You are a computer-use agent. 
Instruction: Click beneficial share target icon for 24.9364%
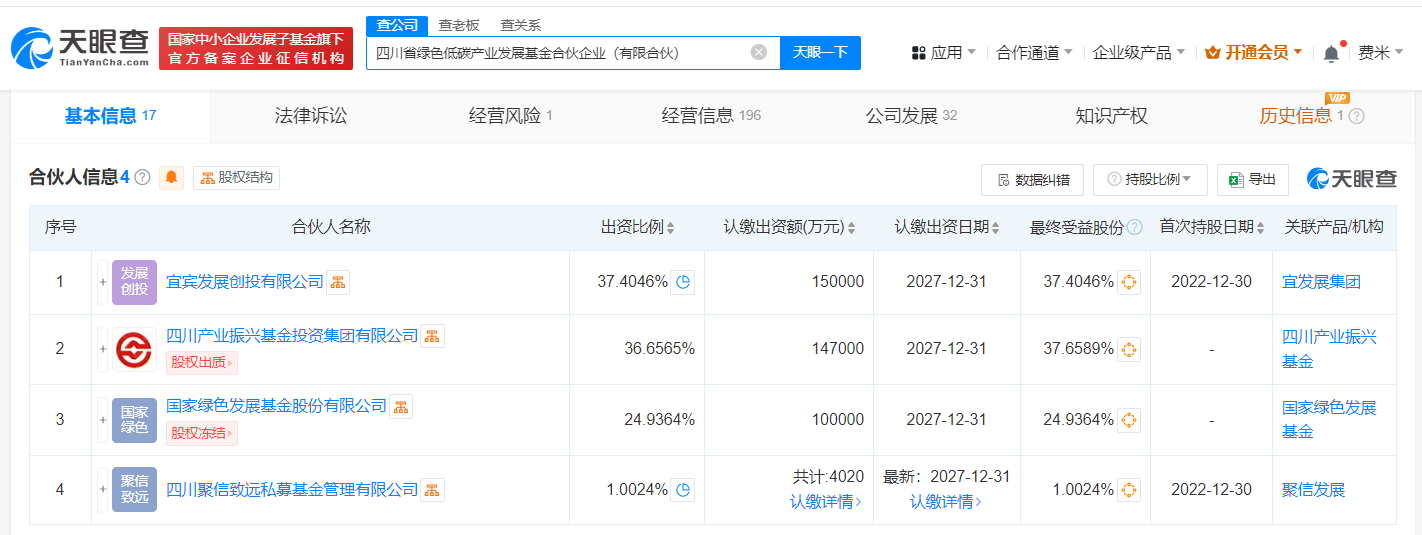tap(1129, 420)
